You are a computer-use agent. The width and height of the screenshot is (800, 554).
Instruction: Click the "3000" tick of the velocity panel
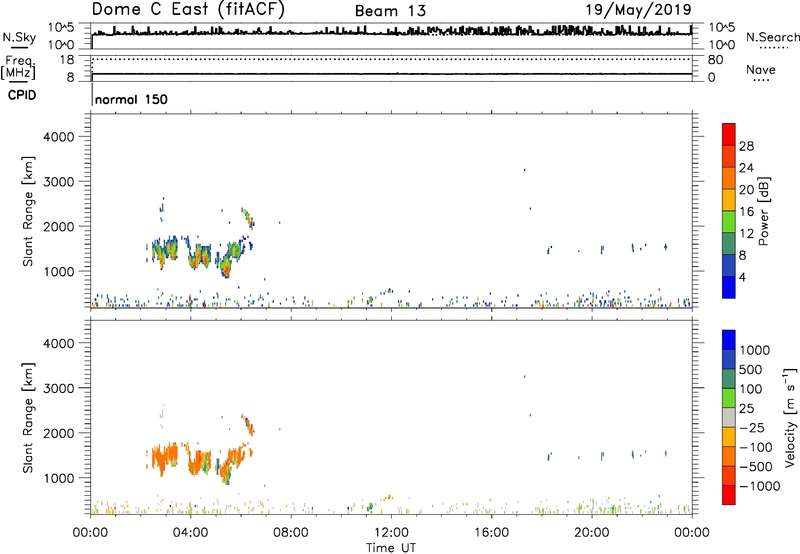point(58,388)
